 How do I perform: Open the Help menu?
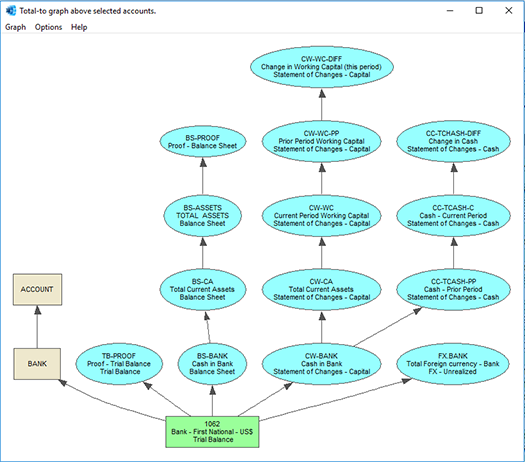pyautogui.click(x=79, y=27)
